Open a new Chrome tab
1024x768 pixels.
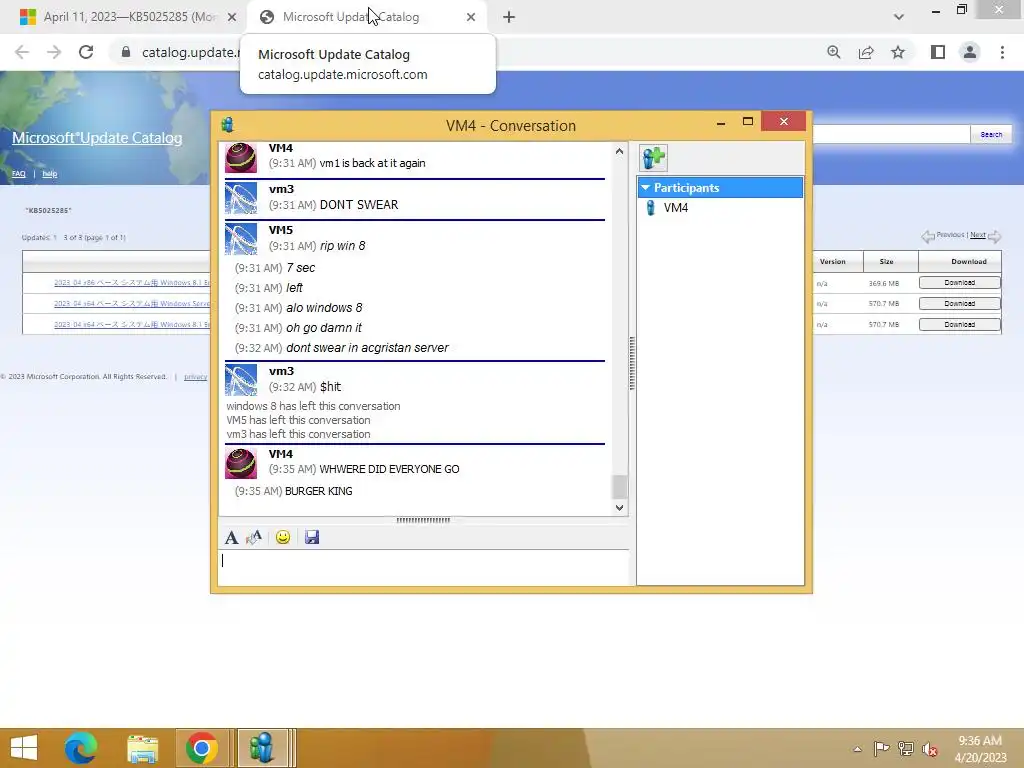[x=509, y=17]
